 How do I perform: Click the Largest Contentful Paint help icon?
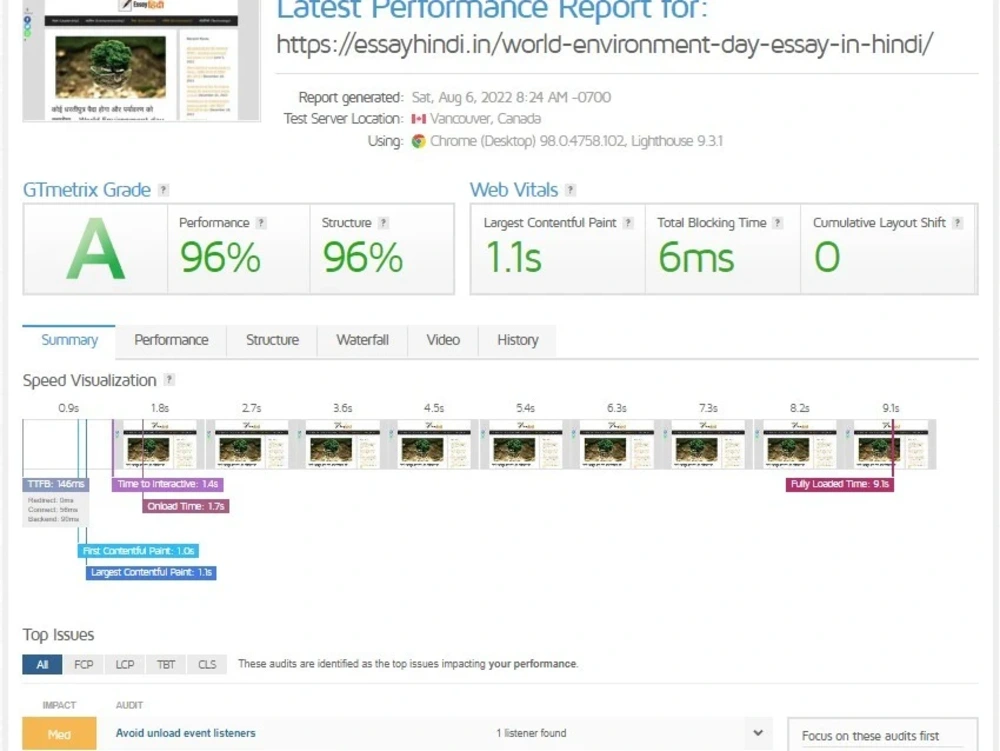coord(628,223)
